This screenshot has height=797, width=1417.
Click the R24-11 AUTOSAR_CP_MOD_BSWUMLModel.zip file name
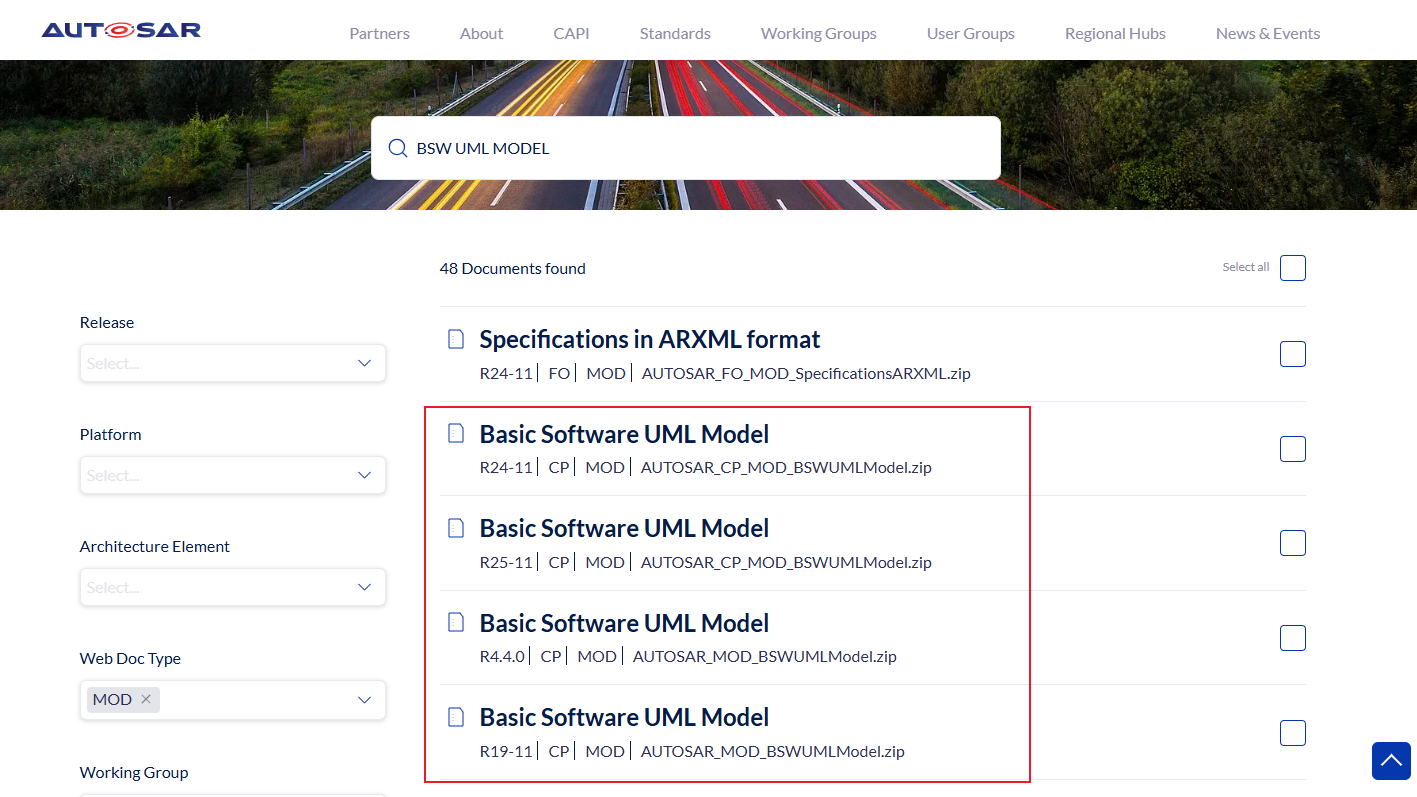tap(786, 467)
